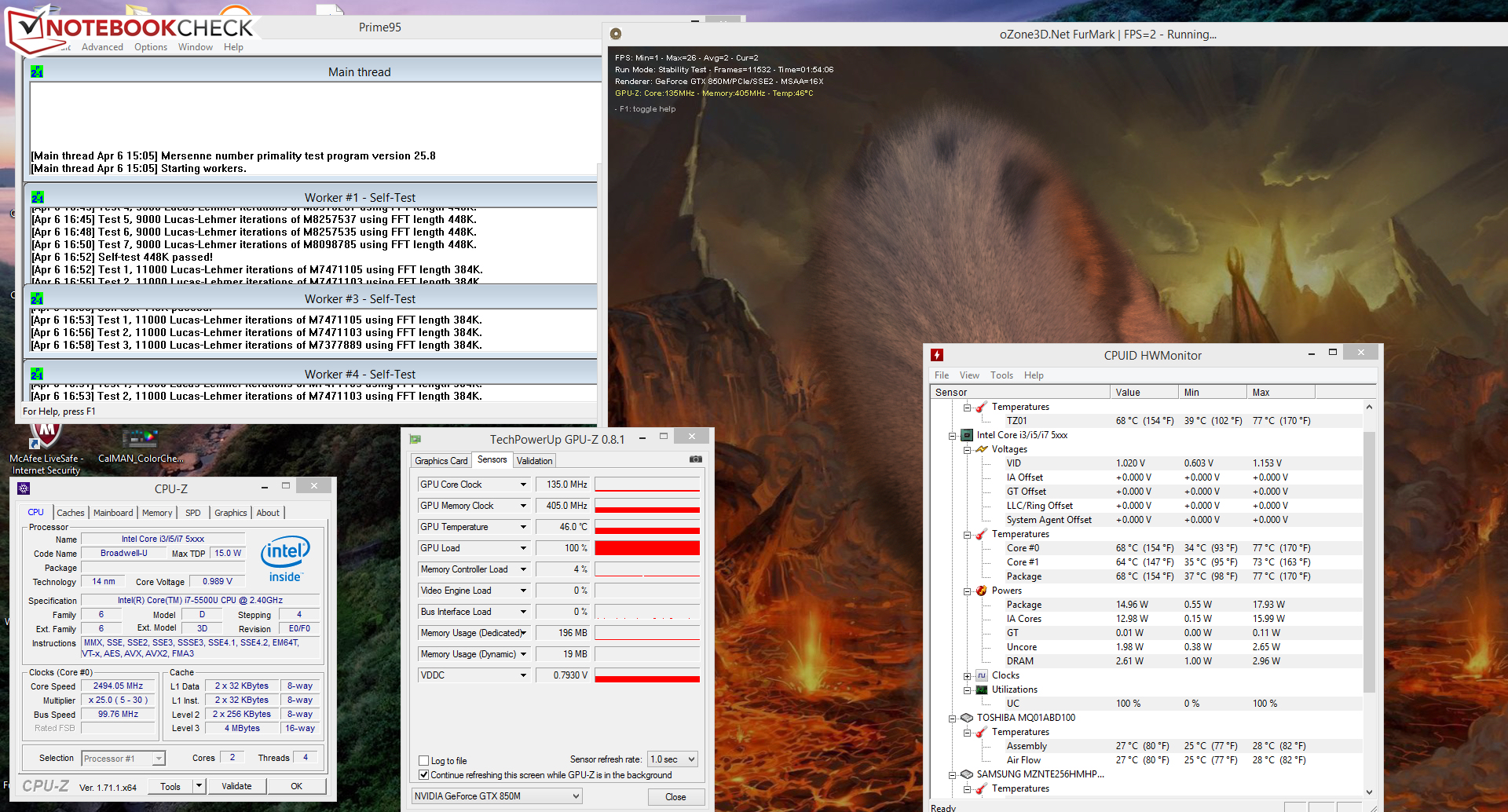1508x812 pixels.
Task: Click the 135.0 MHz GPU Core Clock value
Action: click(x=562, y=485)
